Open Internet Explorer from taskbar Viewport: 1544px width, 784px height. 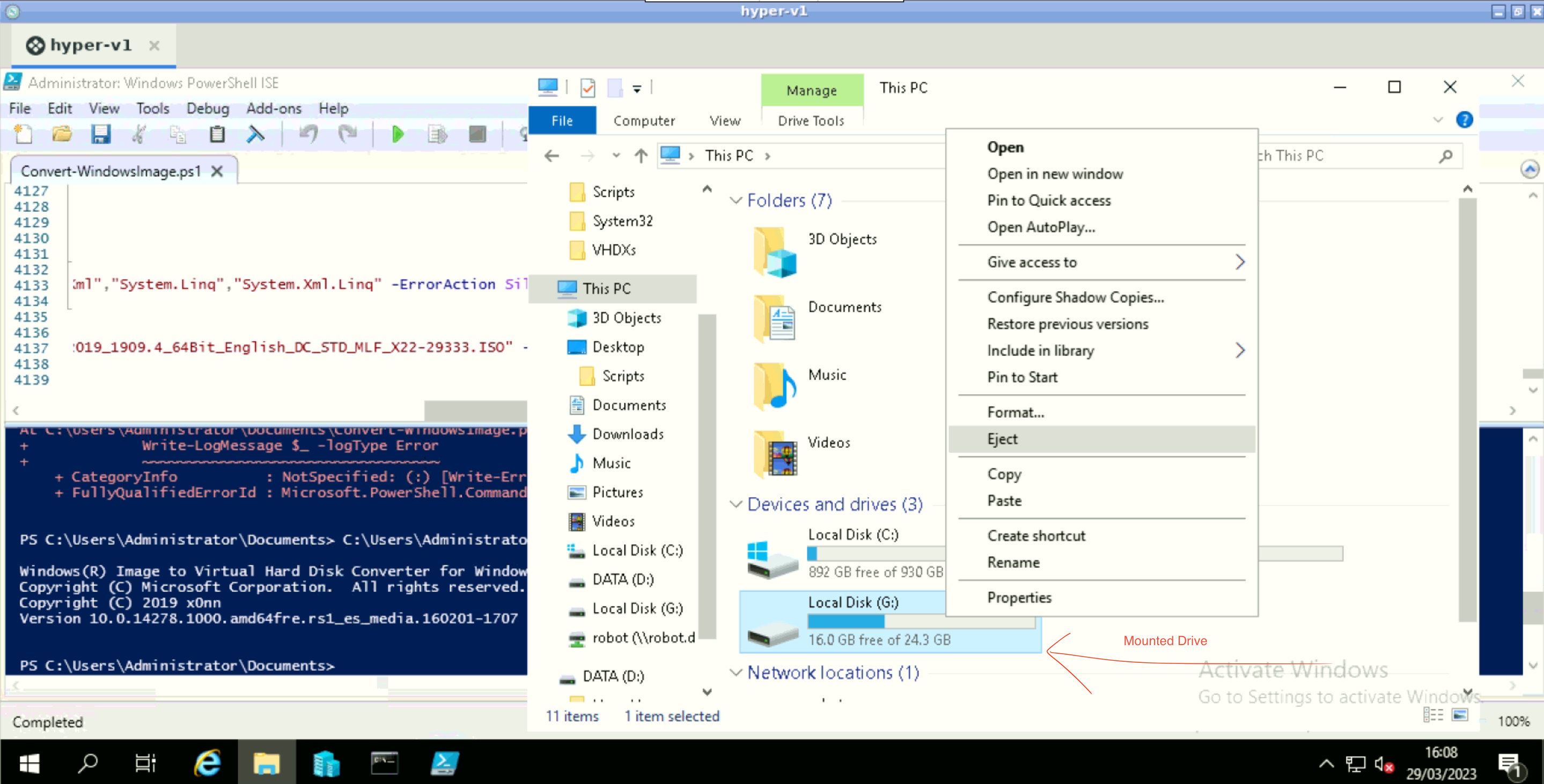click(208, 763)
